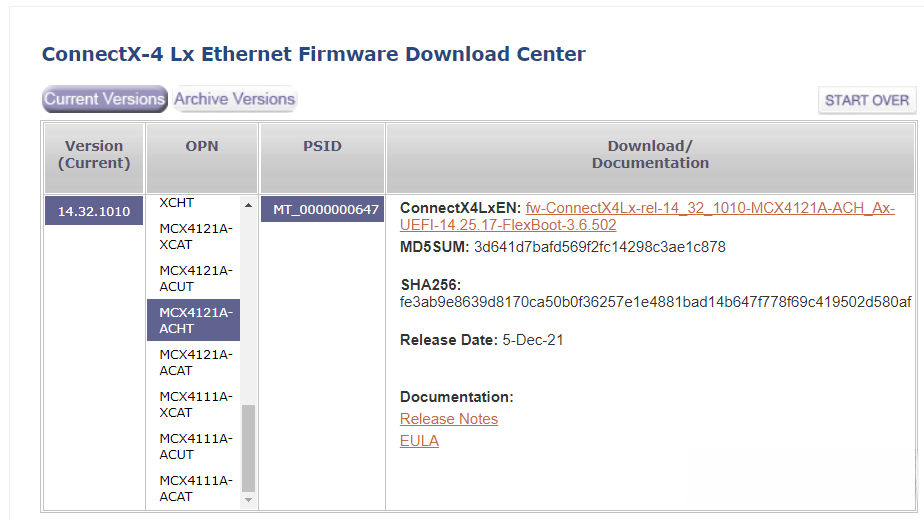Click the Version (Current) column header

click(94, 158)
